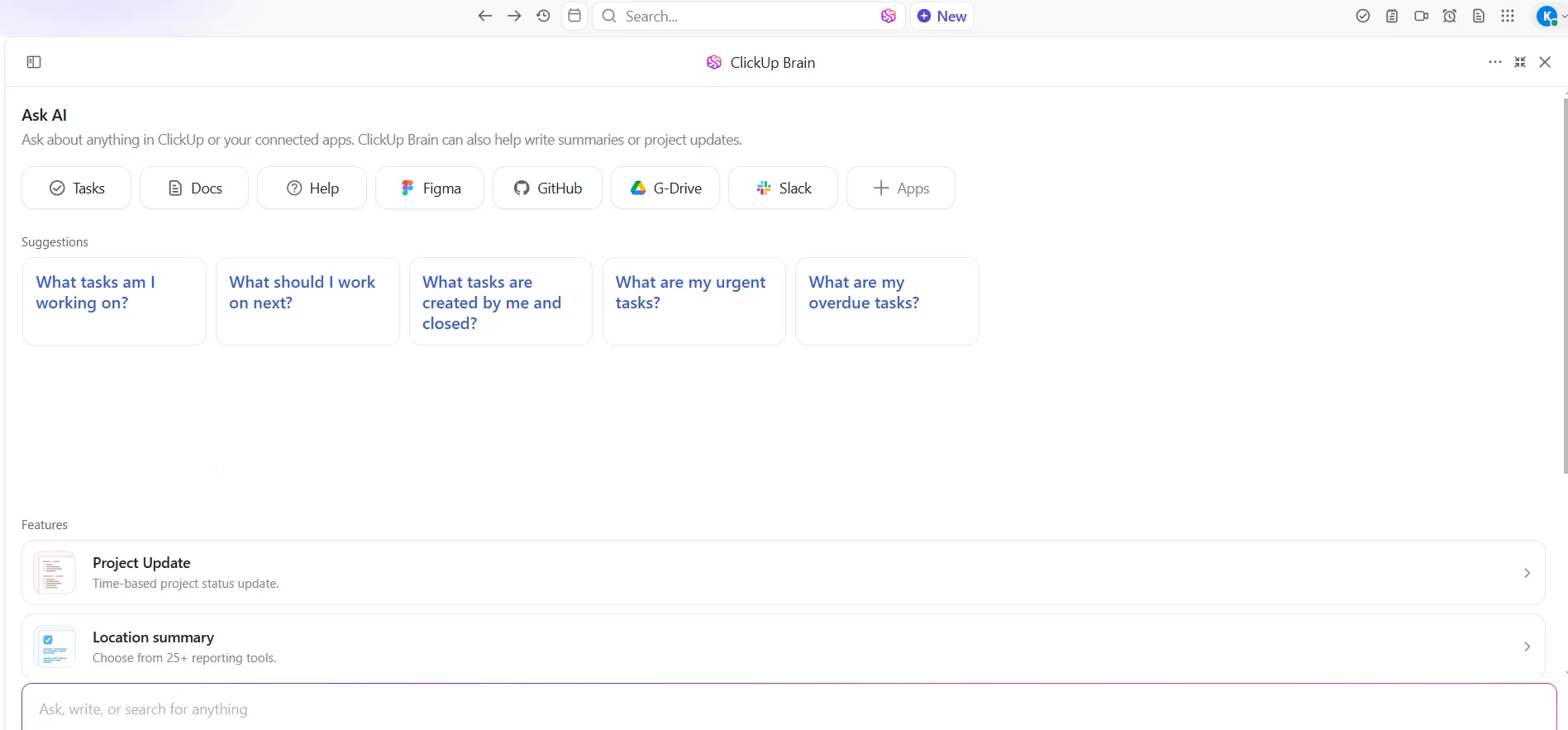This screenshot has width=1568, height=730.
Task: Select the Figma source chip
Action: pyautogui.click(x=430, y=188)
